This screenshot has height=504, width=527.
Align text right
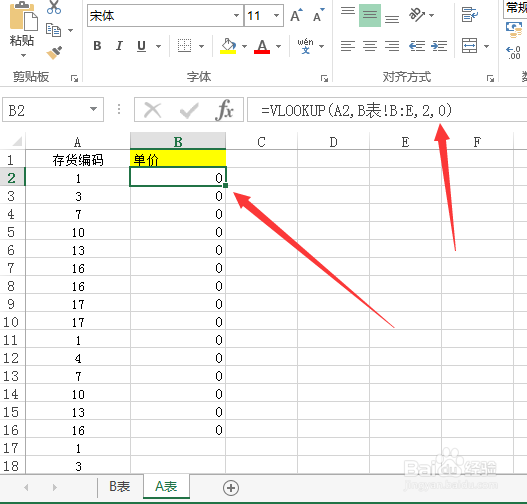point(392,45)
